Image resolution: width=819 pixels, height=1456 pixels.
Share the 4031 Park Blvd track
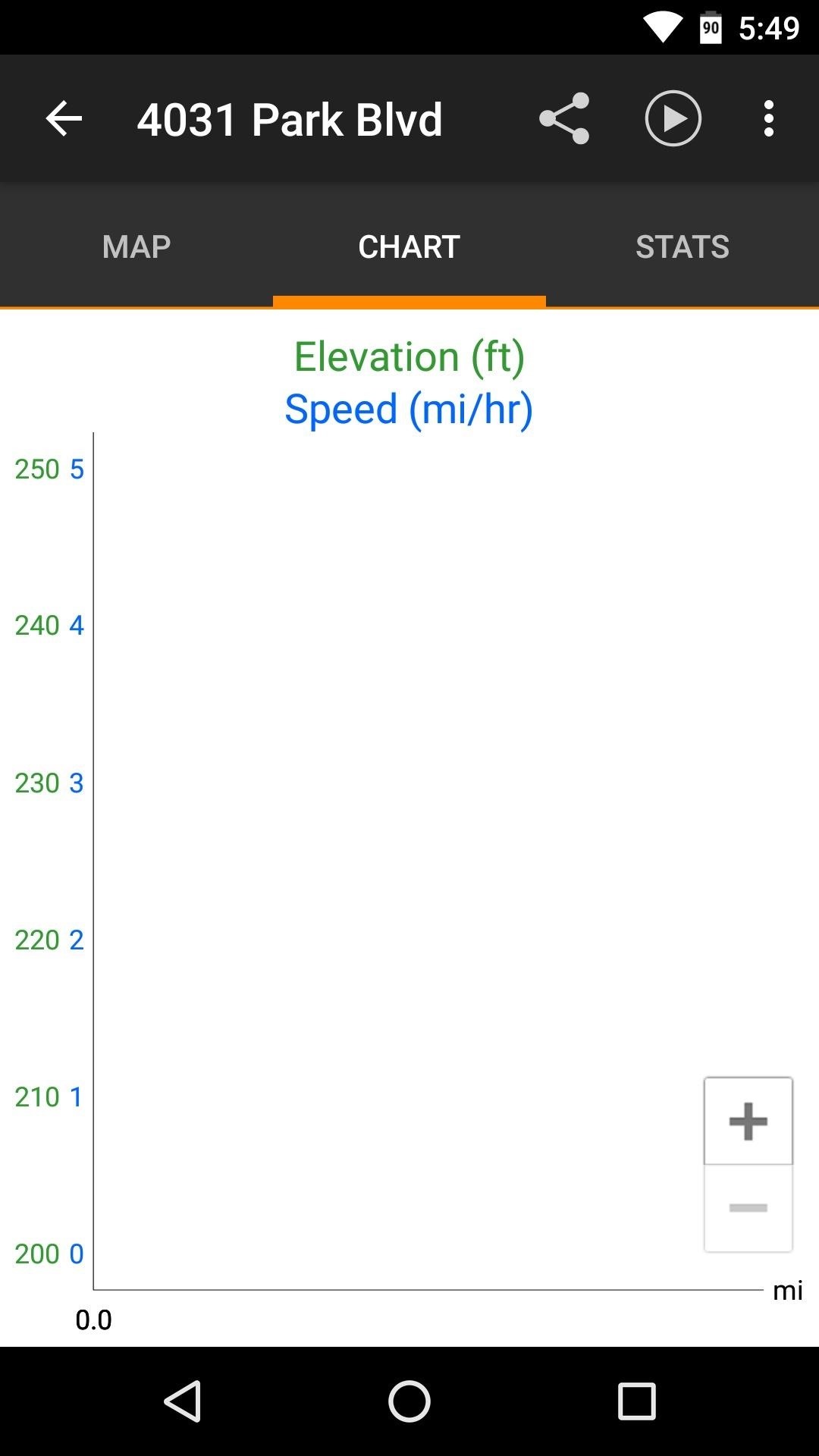564,118
